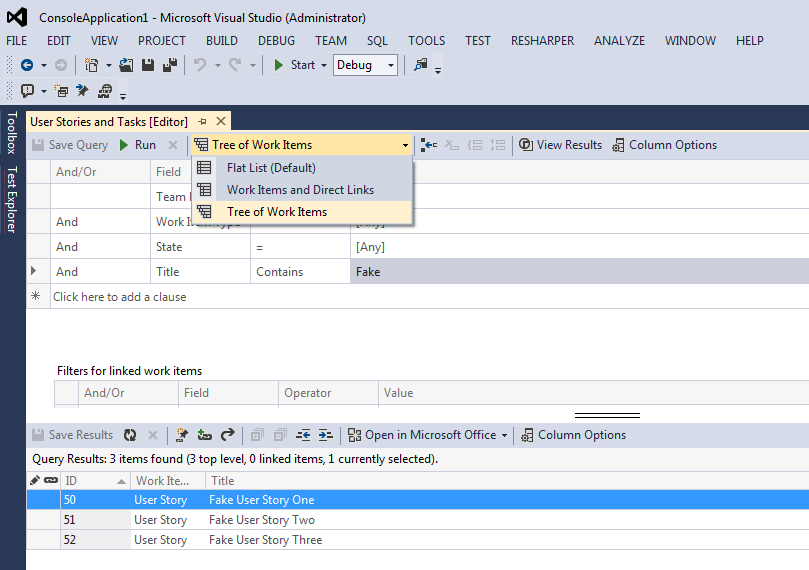Click the outdent work item icon
Screen dimensions: 809x570
point(303,435)
